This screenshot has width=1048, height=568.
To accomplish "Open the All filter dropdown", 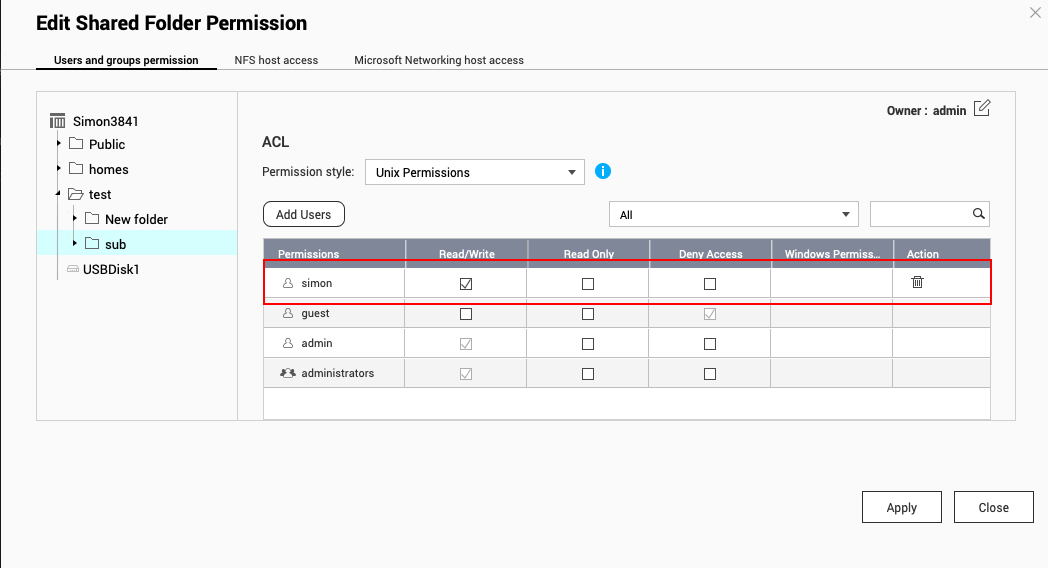I will pos(734,214).
